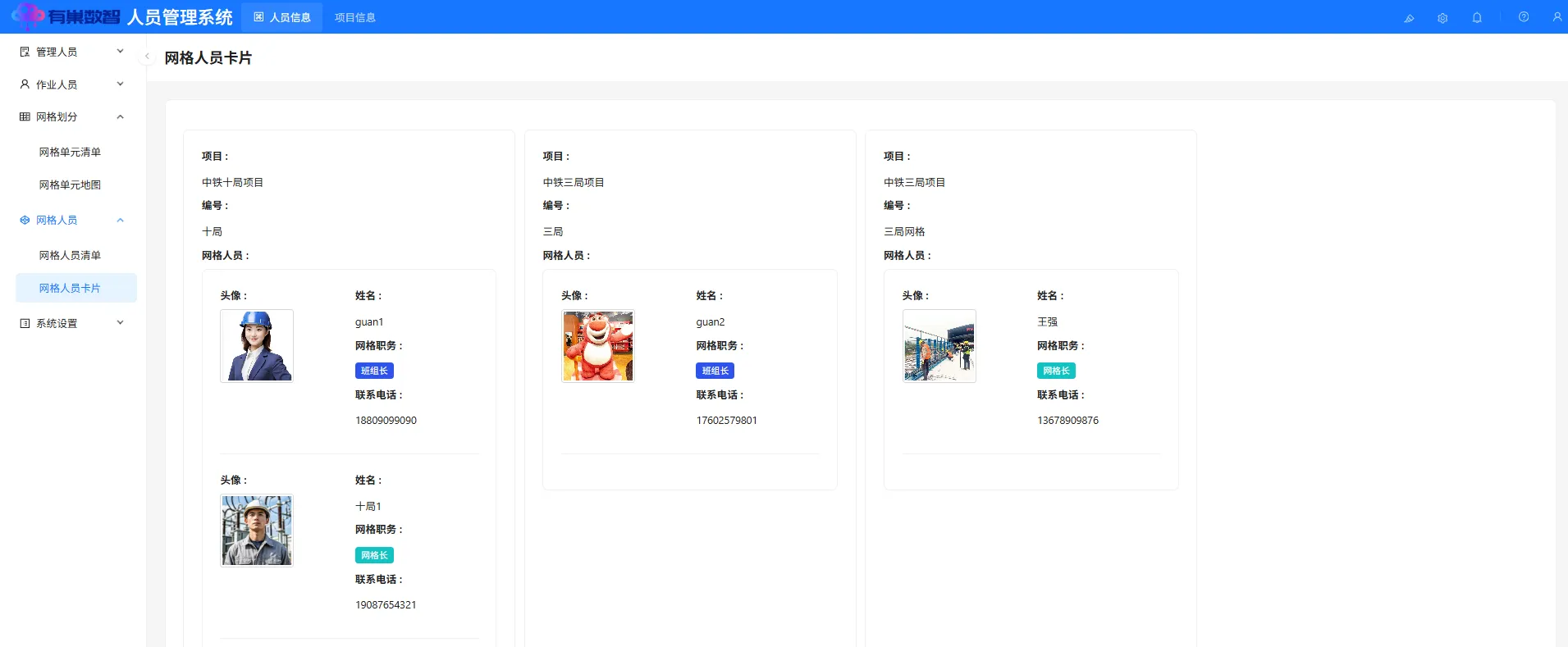Click the 十局 grid number text

pyautogui.click(x=212, y=231)
